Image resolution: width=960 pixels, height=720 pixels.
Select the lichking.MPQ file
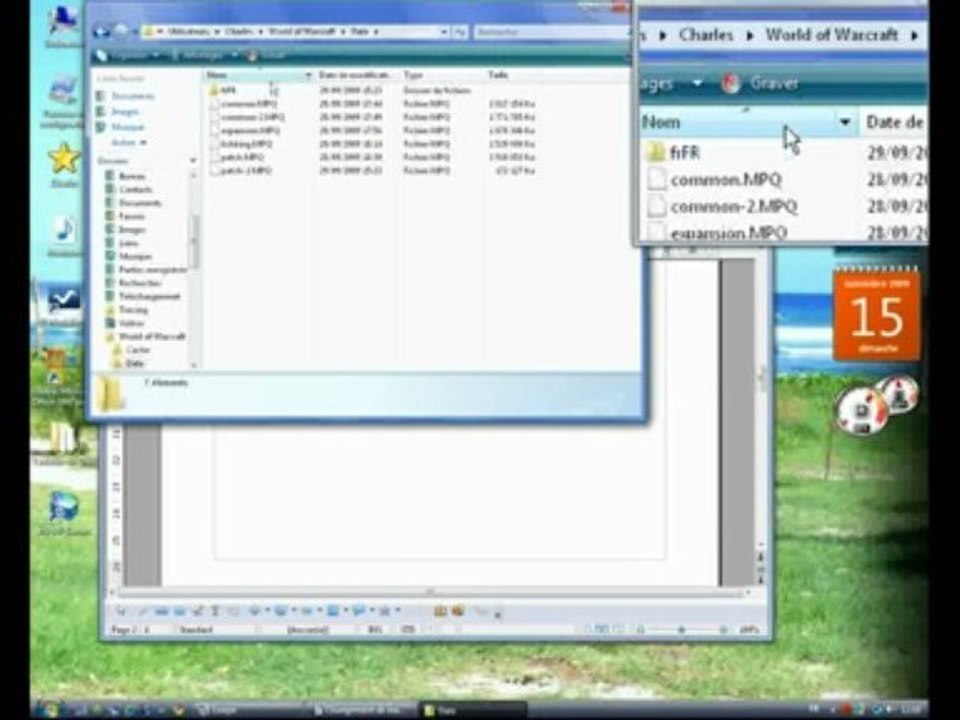241,144
